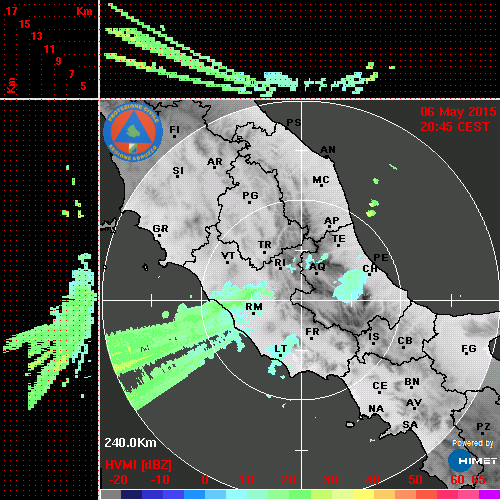Screen dimensions: 500x500
Task: Select the dark navy swatch on the dBZ scale
Action: pyautogui.click(x=131, y=495)
